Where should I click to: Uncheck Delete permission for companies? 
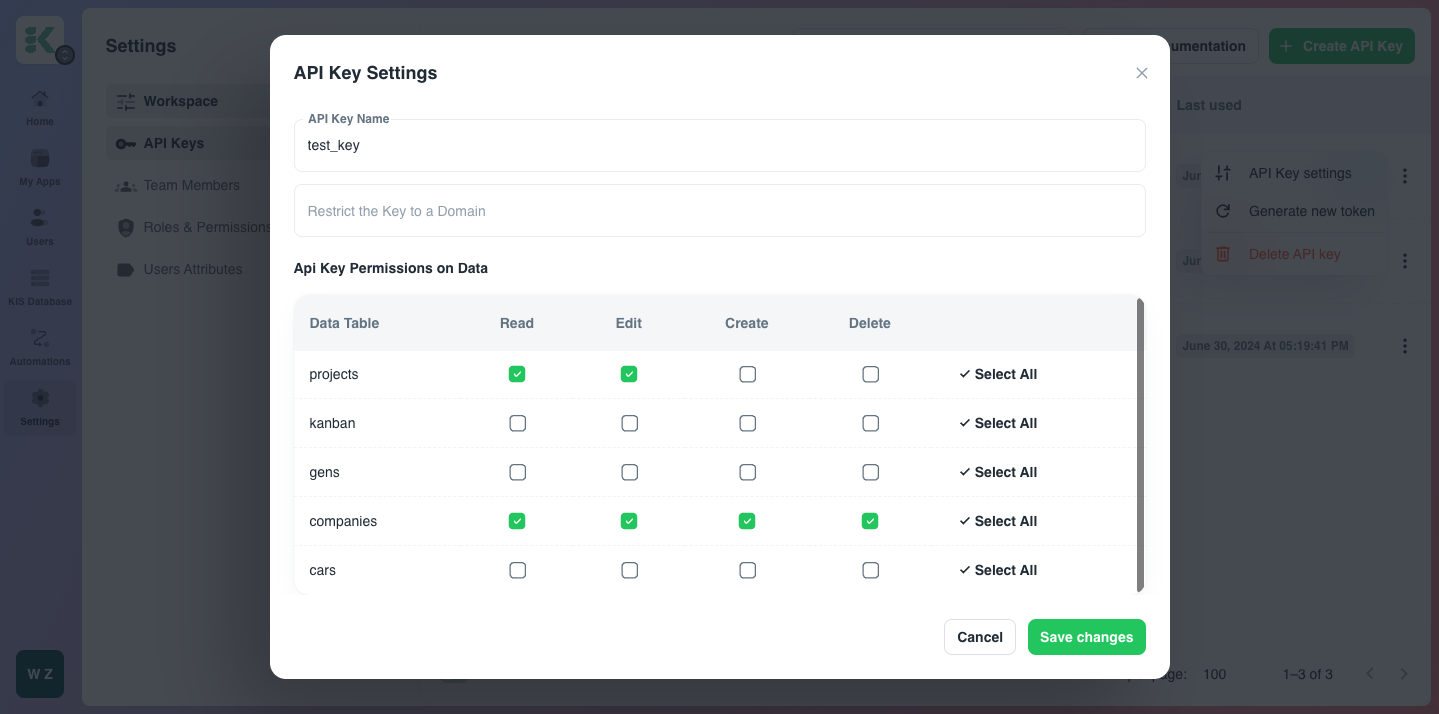coord(870,521)
